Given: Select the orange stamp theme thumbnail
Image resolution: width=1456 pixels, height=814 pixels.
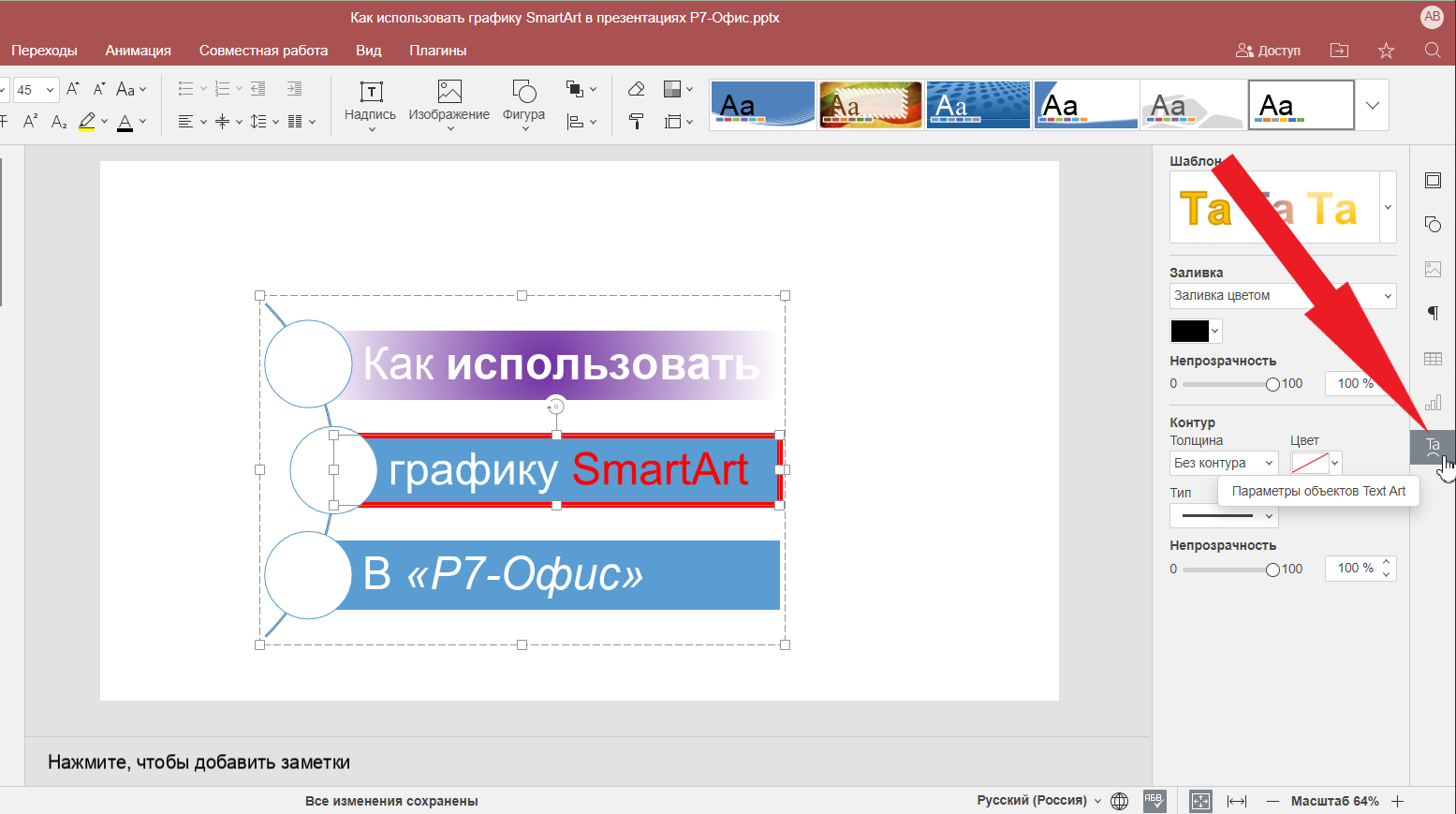Looking at the screenshot, I should [x=871, y=104].
